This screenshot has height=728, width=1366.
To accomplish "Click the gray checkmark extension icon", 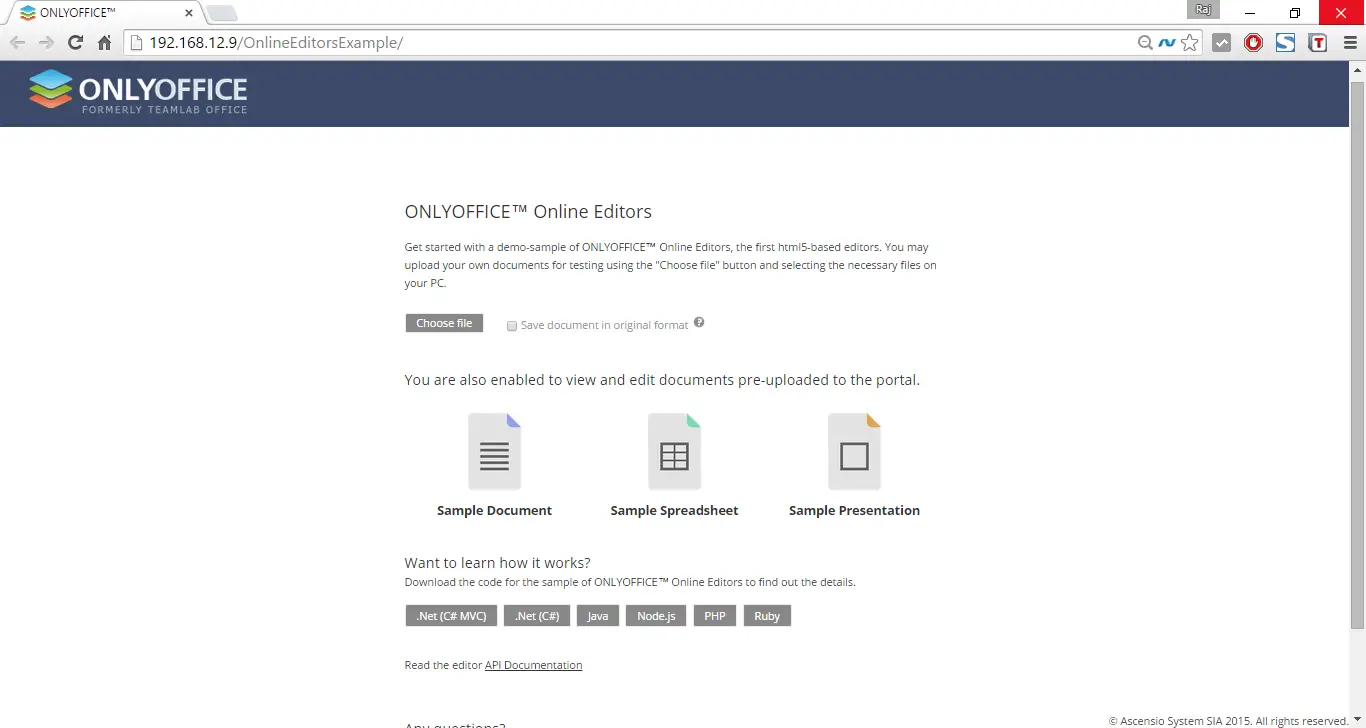I will 1221,43.
